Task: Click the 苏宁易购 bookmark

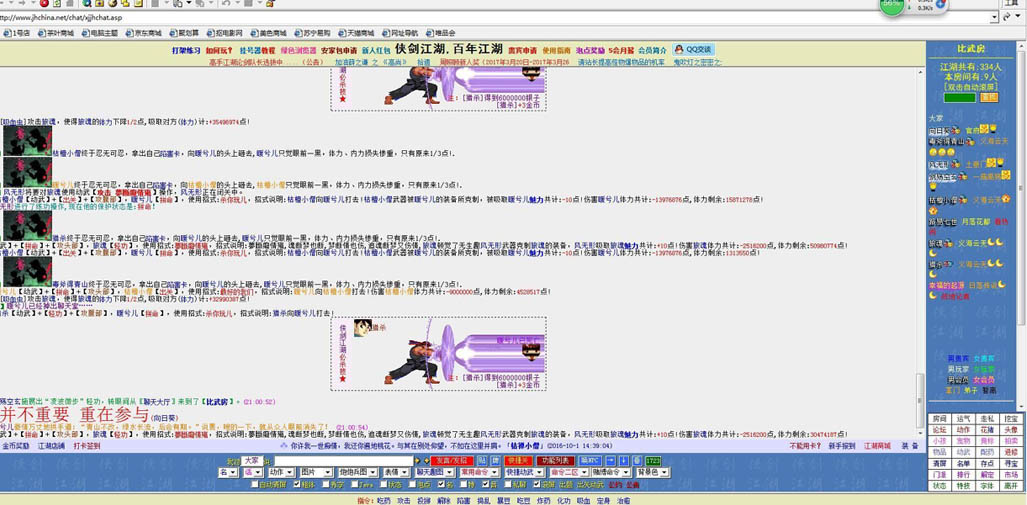Action: pyautogui.click(x=313, y=33)
